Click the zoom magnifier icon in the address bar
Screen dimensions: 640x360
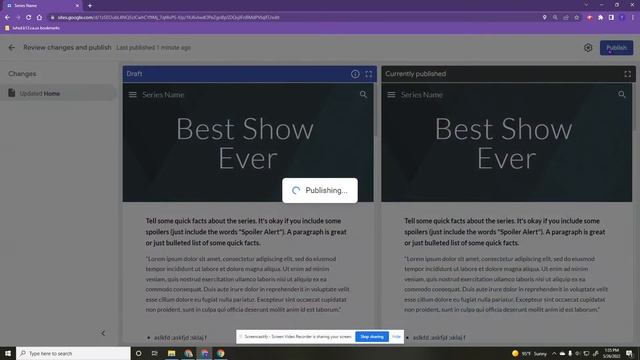tap(555, 18)
